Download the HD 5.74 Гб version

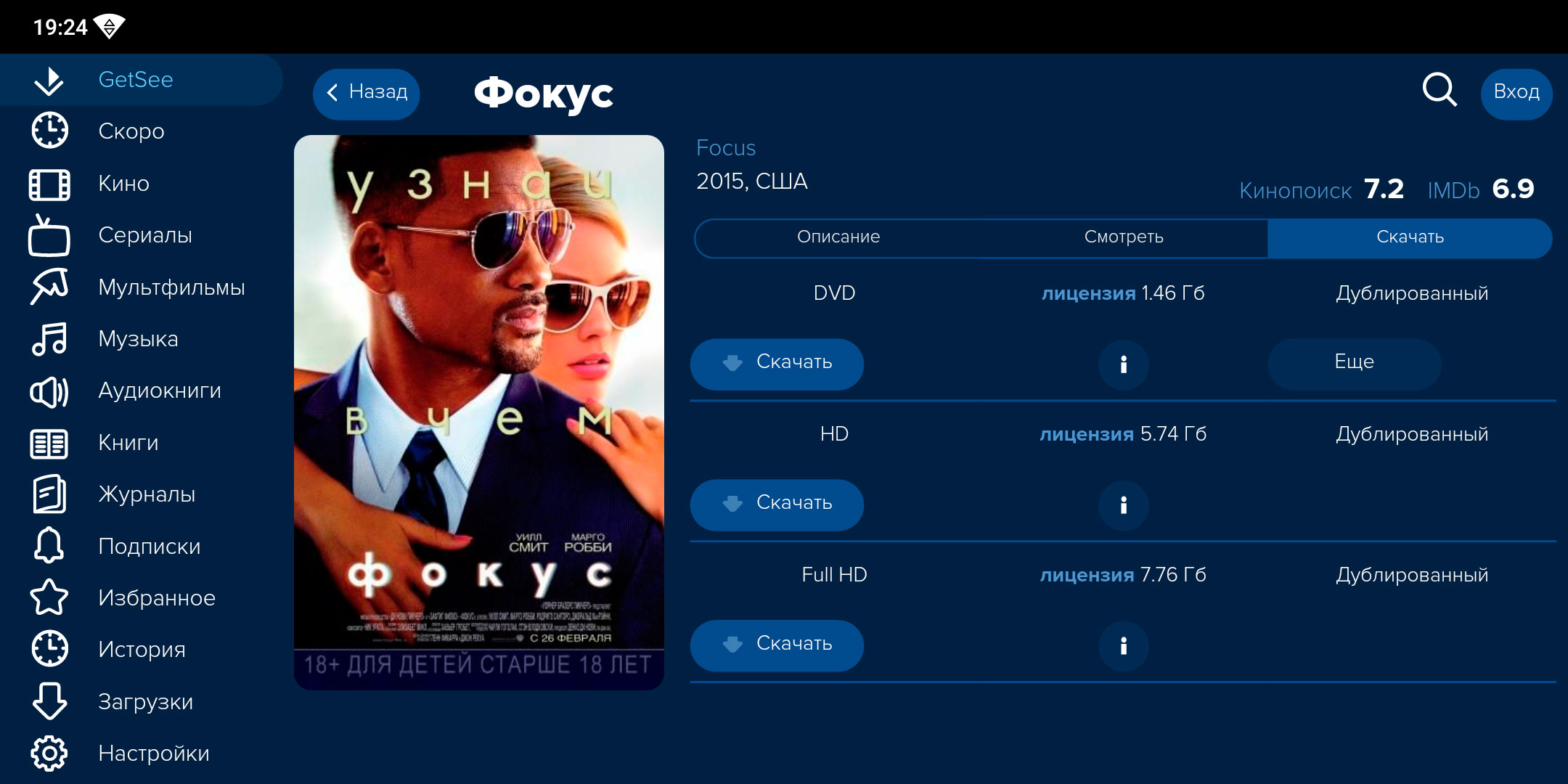777,504
